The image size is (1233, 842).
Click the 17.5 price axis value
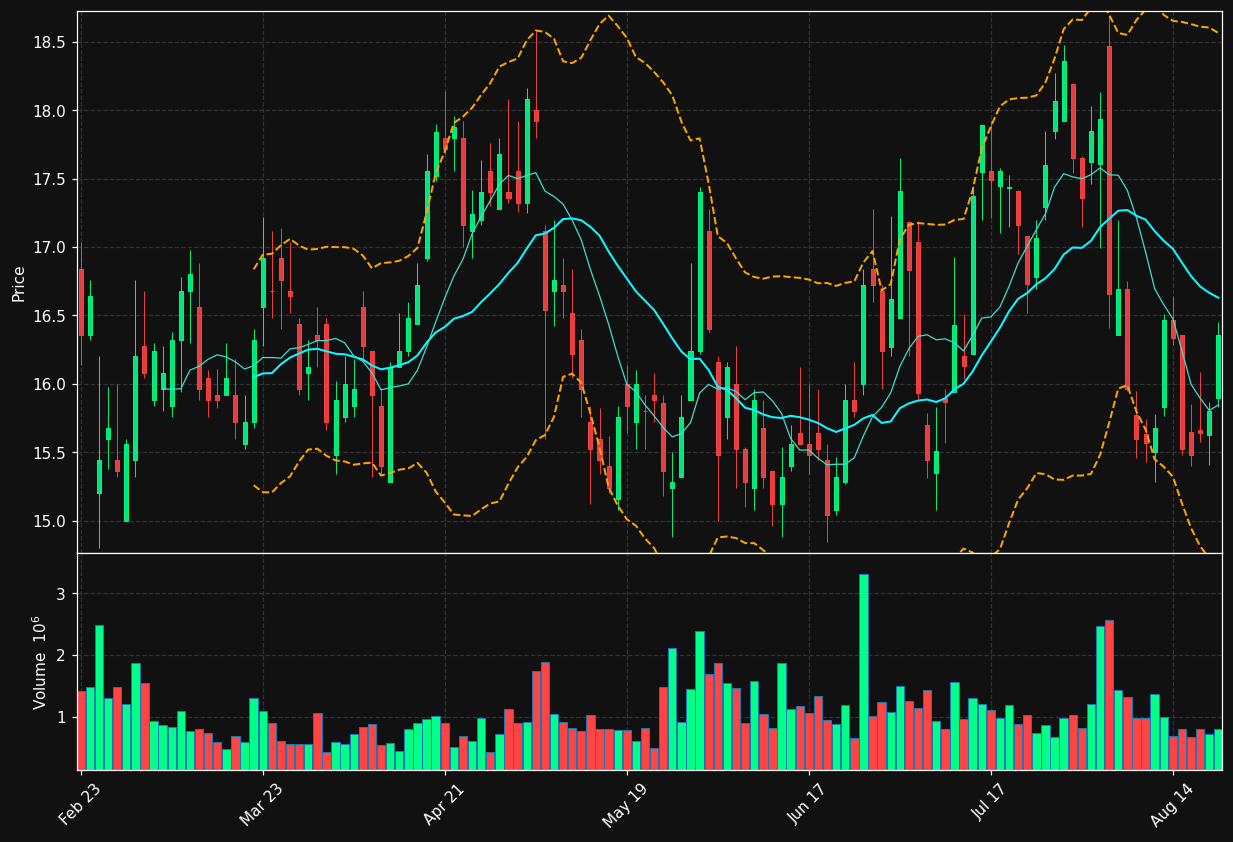click(x=50, y=180)
